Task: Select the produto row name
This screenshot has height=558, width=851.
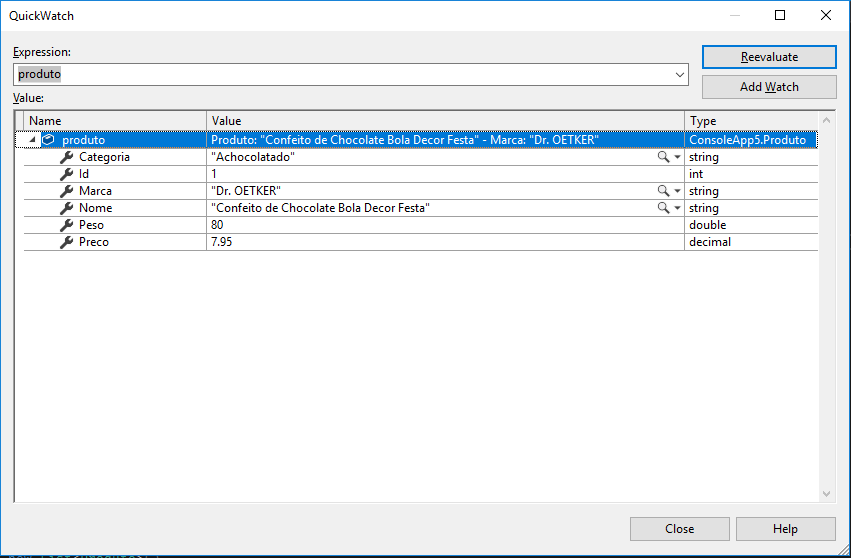Action: pyautogui.click(x=84, y=140)
